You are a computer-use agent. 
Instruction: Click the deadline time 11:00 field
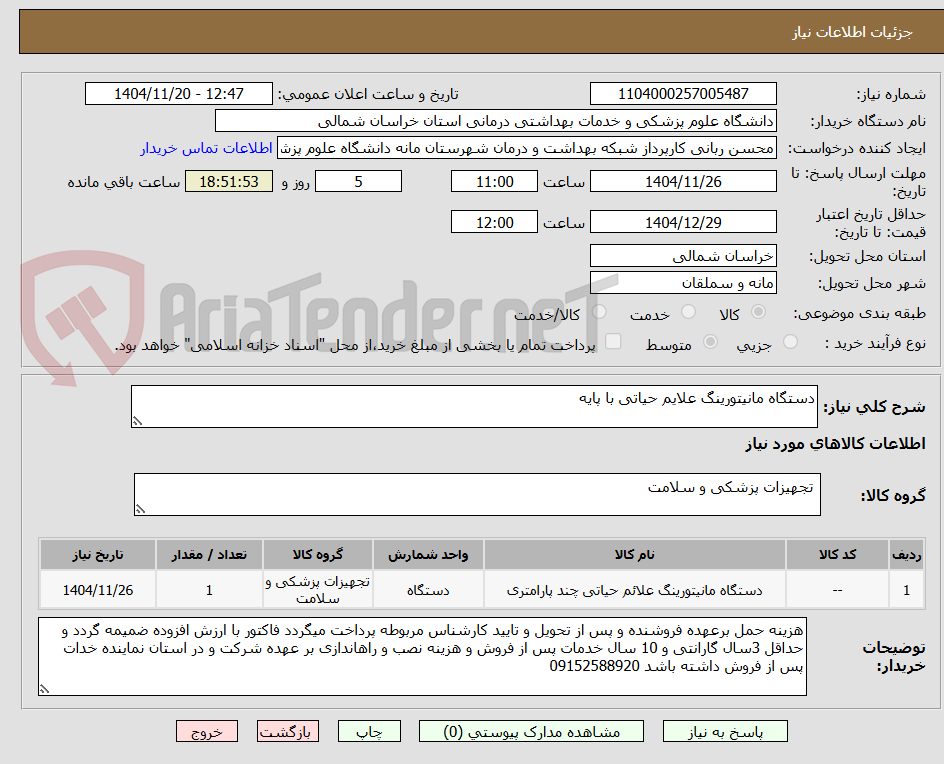click(494, 181)
